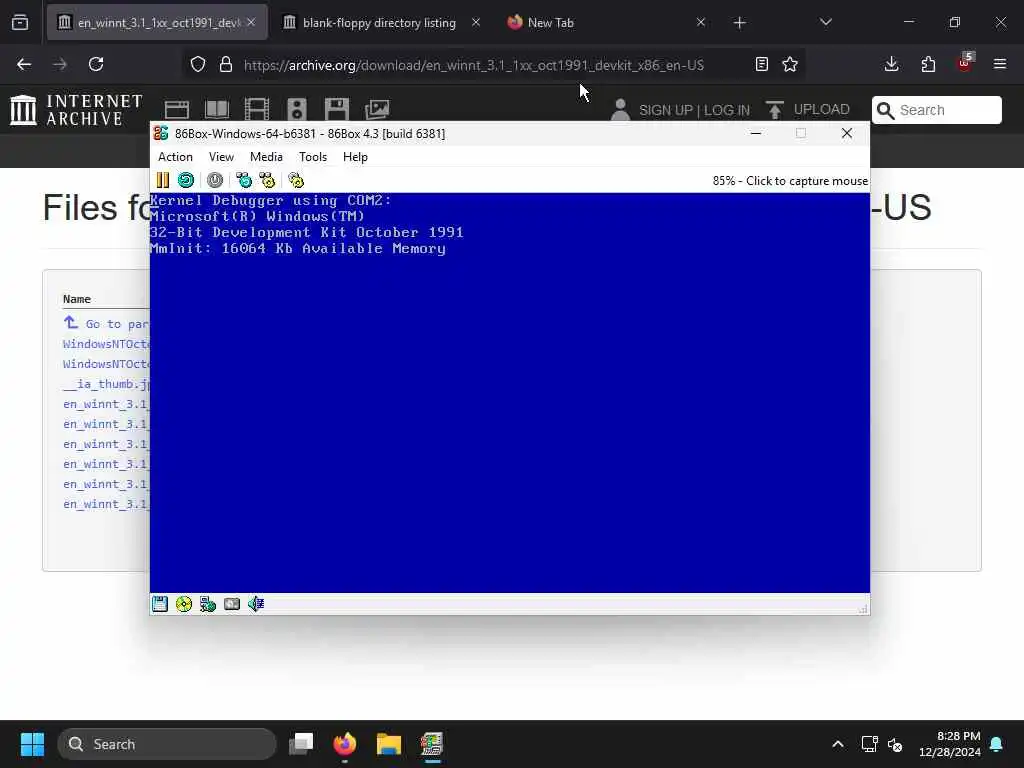
Task: Open the Action menu in 86Box
Action: point(175,157)
